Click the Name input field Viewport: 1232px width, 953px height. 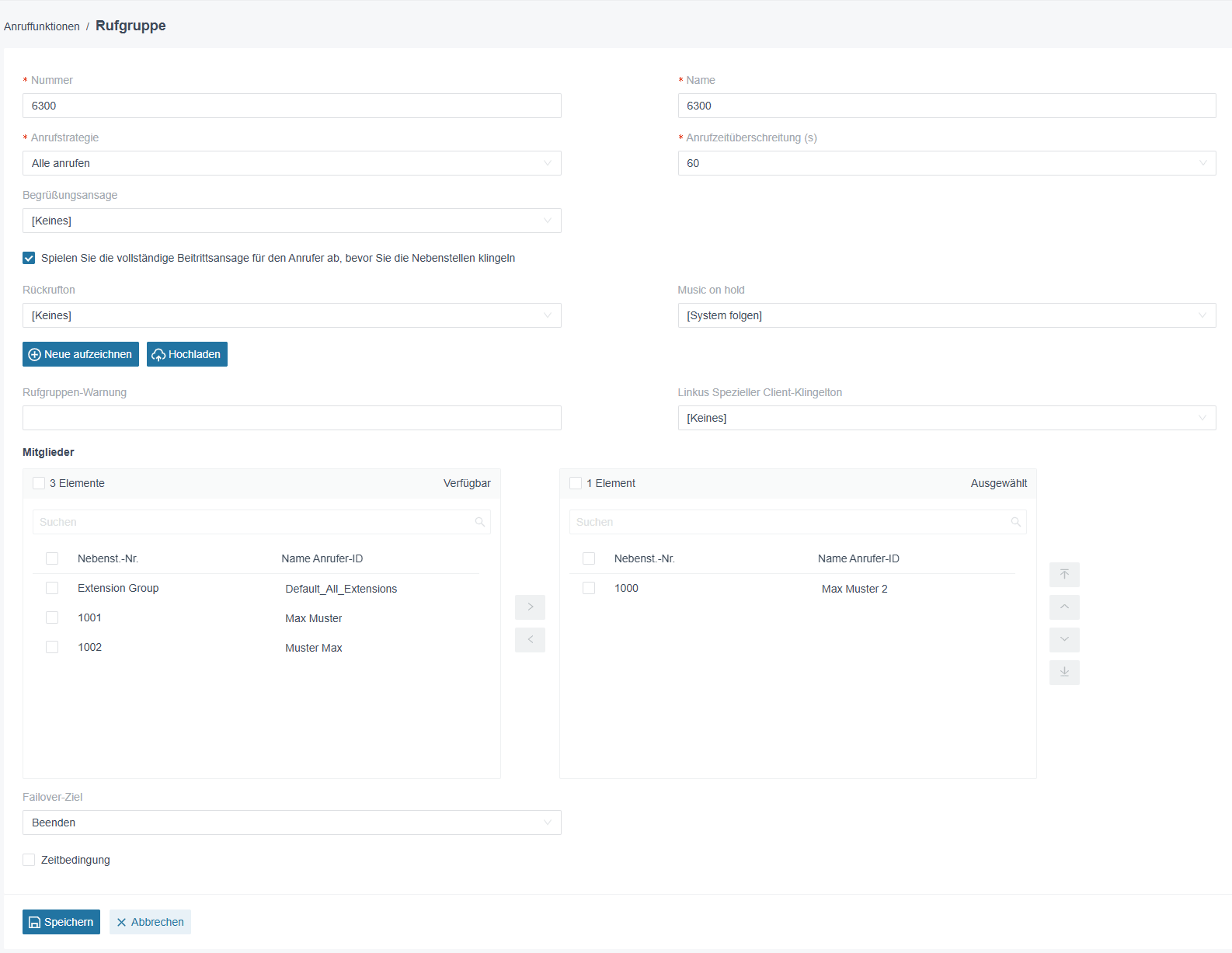pos(947,106)
